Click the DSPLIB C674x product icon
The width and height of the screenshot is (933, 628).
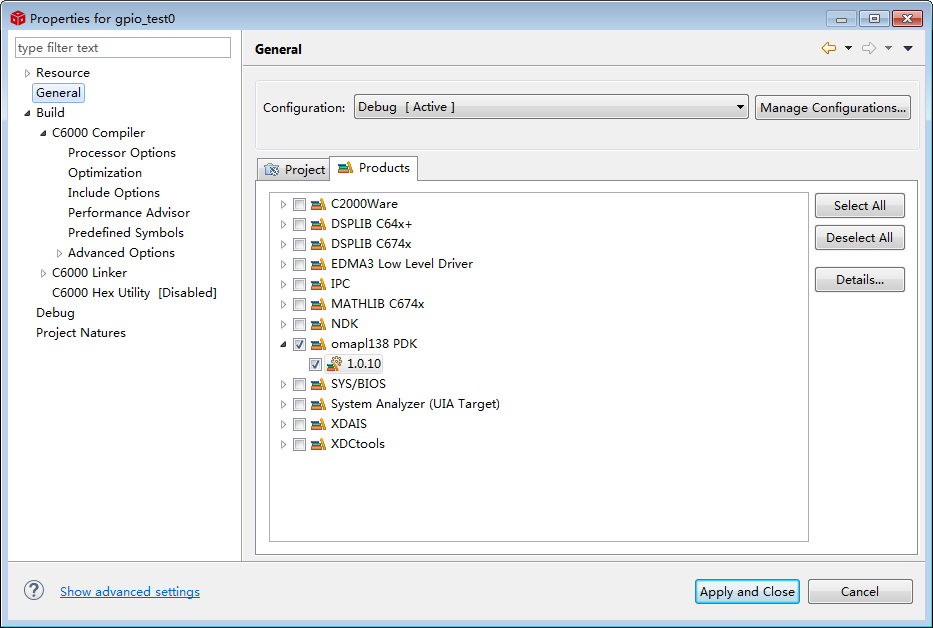coord(318,244)
